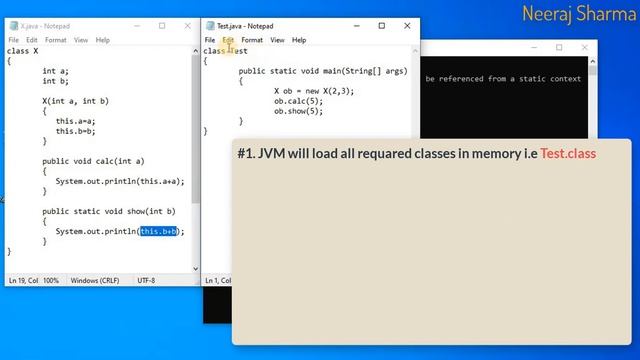Click 'class Test' line in Test.java
Image resolution: width=640 pixels, height=360 pixels.
click(x=225, y=51)
